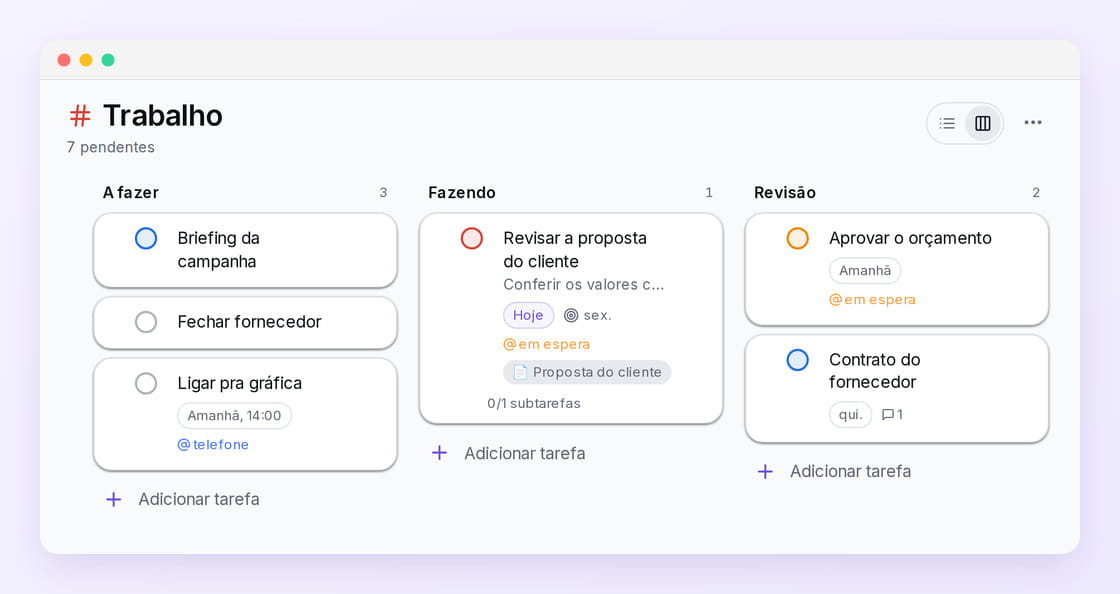Image resolution: width=1120 pixels, height=594 pixels.
Task: Click Adicionar tarefa in Fazendo column
Action: click(x=524, y=453)
